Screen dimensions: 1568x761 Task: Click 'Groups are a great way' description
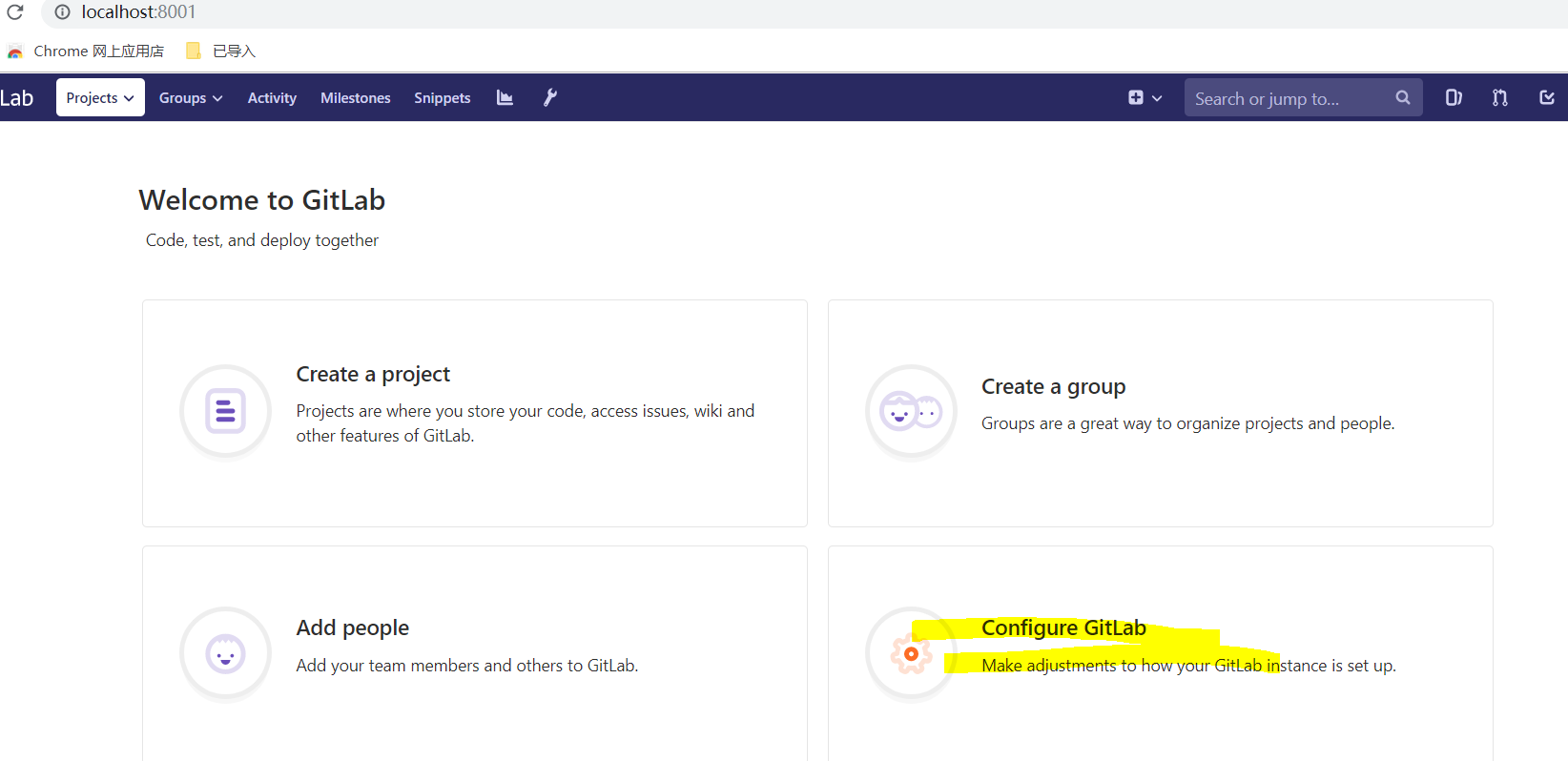pos(1187,422)
